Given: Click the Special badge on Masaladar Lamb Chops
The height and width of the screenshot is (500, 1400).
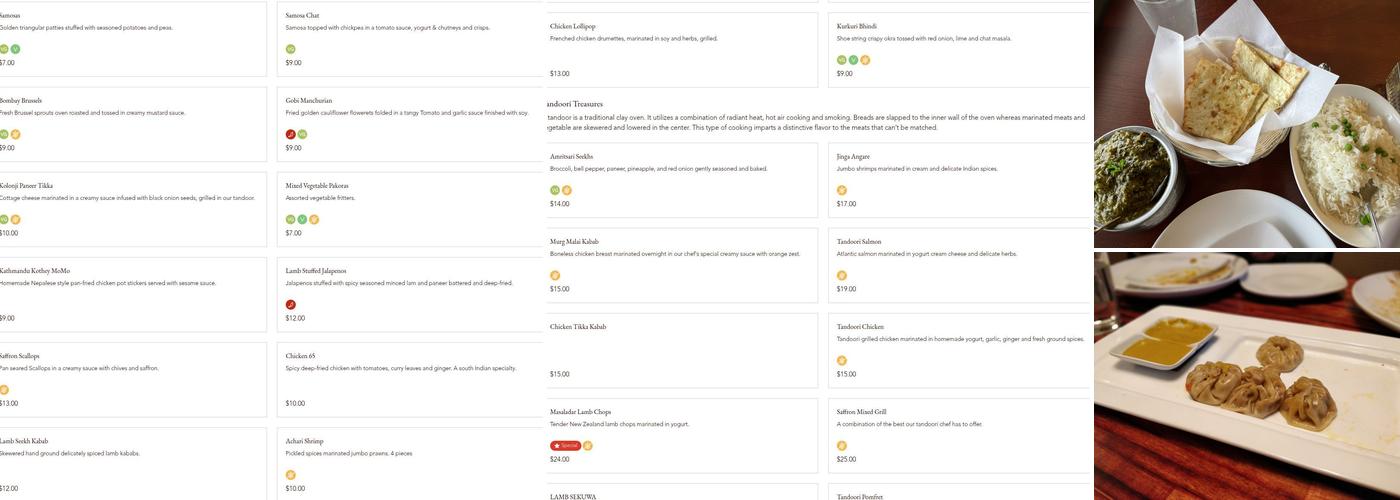Looking at the screenshot, I should 565,446.
